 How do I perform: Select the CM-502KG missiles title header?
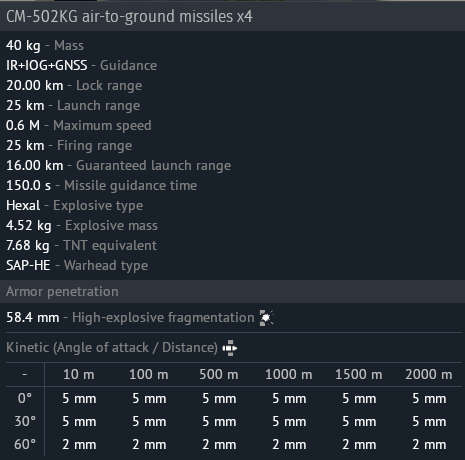coord(130,16)
